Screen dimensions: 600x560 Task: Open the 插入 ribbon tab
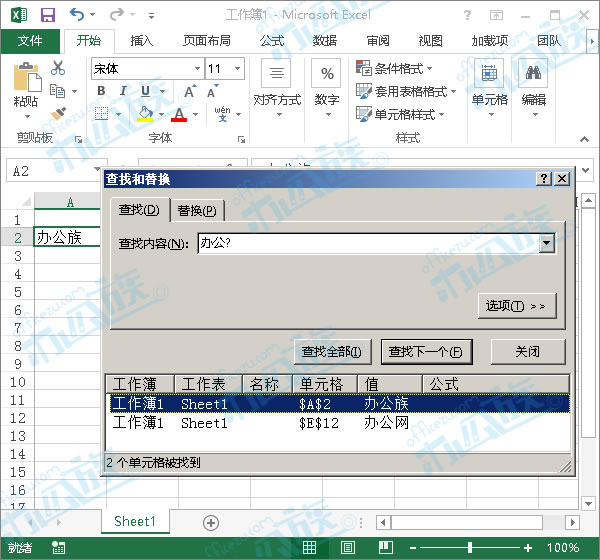142,41
